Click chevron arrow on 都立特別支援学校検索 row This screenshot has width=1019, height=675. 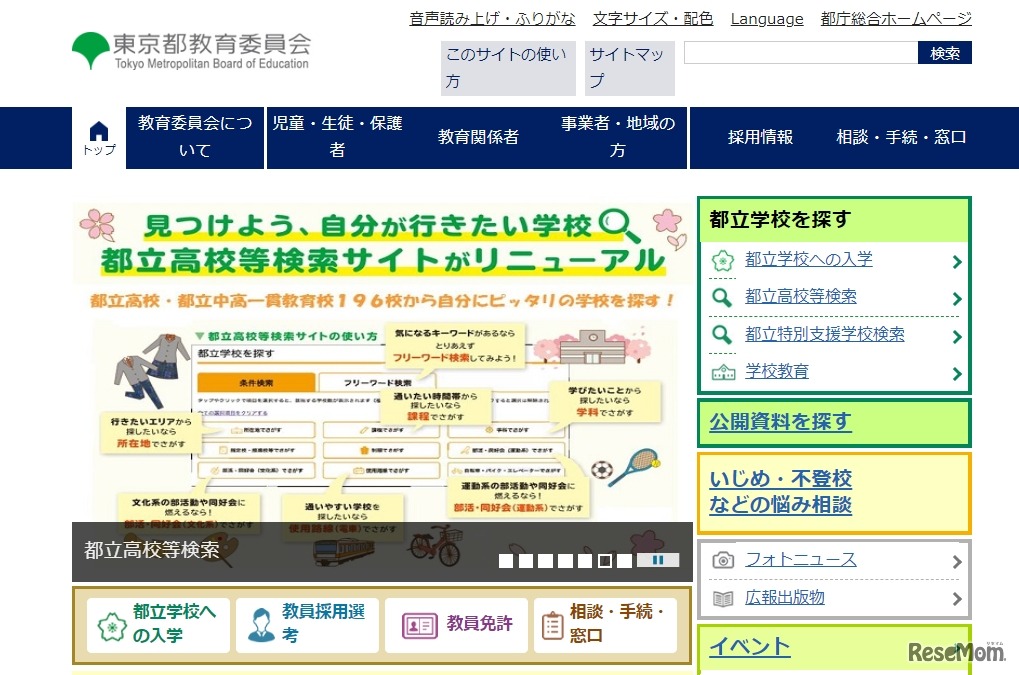coord(957,337)
